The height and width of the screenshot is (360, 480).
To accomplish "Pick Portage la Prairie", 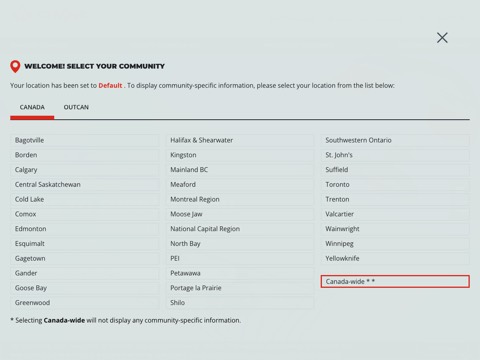I will coord(240,288).
